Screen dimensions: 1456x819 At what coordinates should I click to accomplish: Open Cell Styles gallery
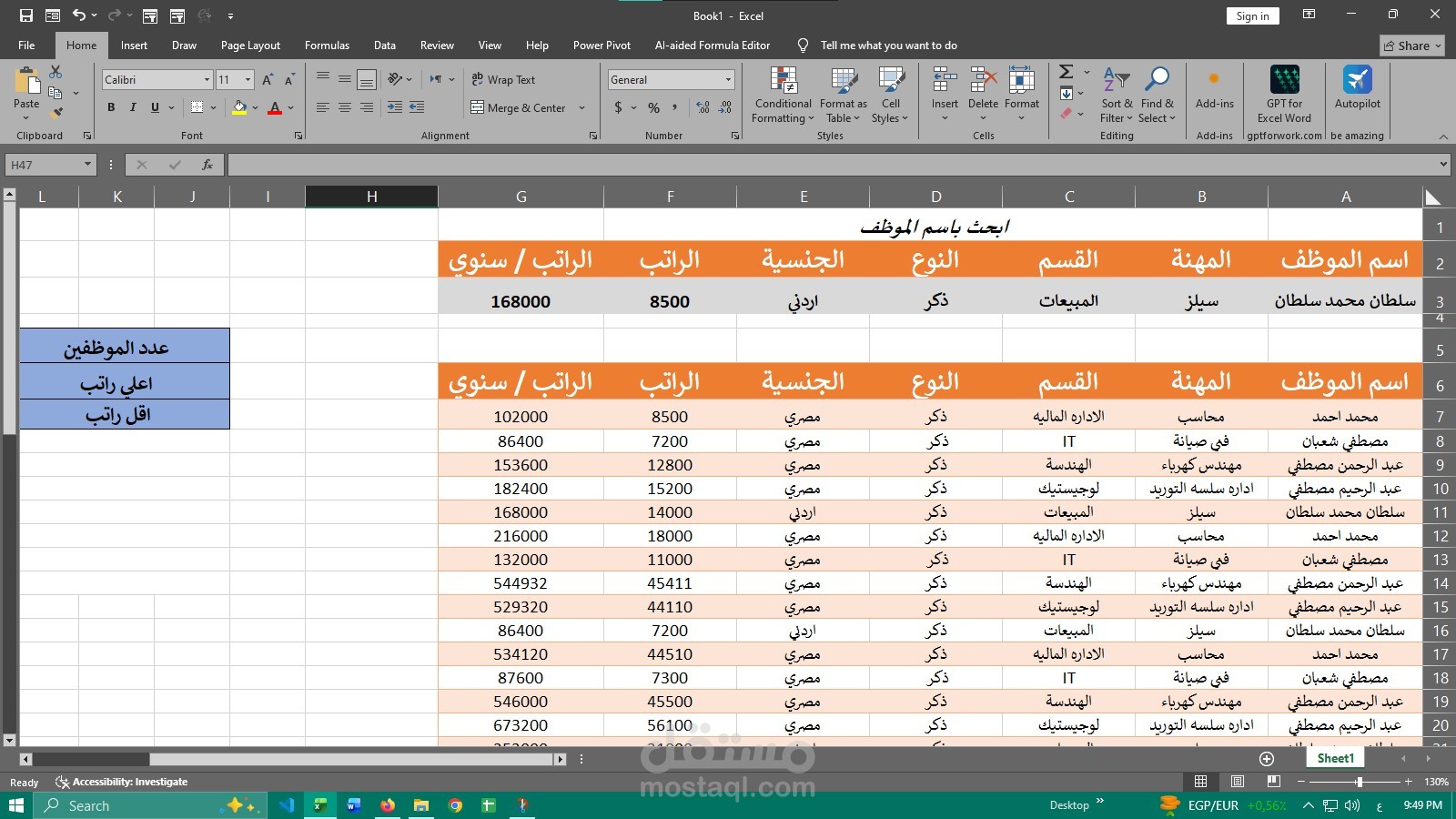click(890, 95)
